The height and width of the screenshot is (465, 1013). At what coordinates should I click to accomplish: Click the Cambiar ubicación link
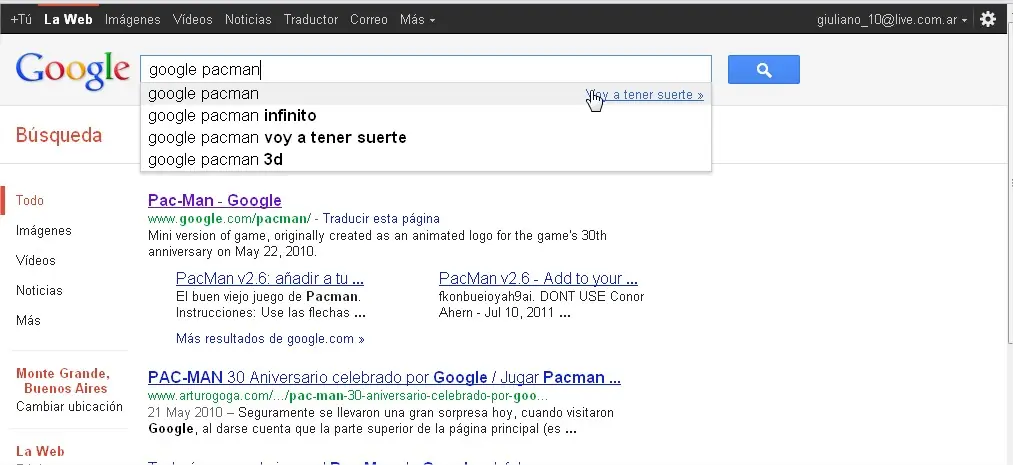pos(69,406)
